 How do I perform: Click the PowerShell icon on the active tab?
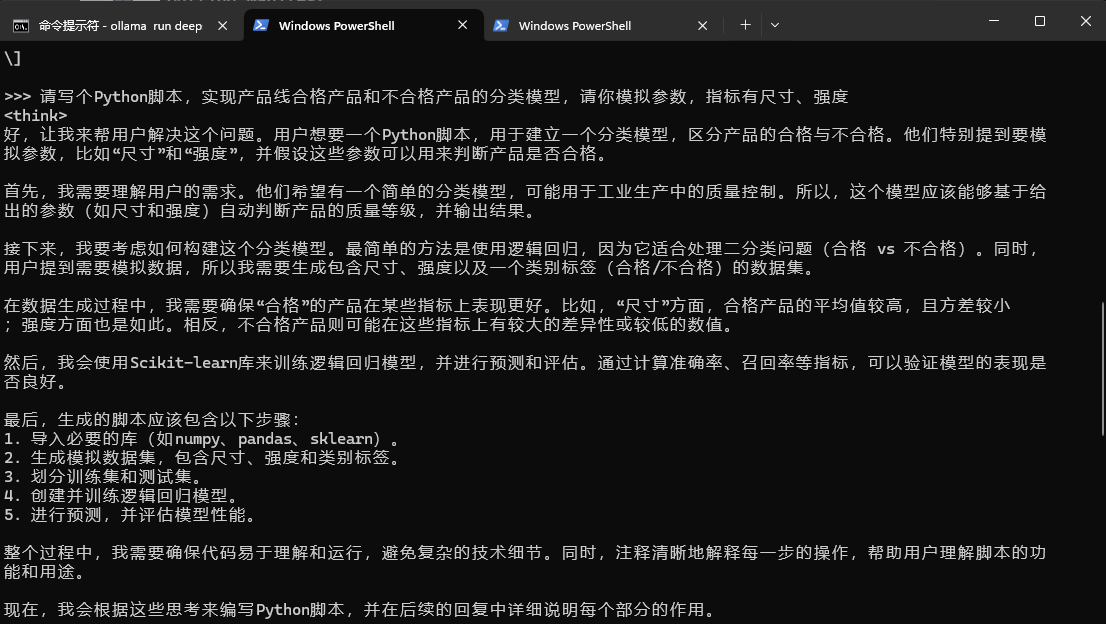pos(261,25)
